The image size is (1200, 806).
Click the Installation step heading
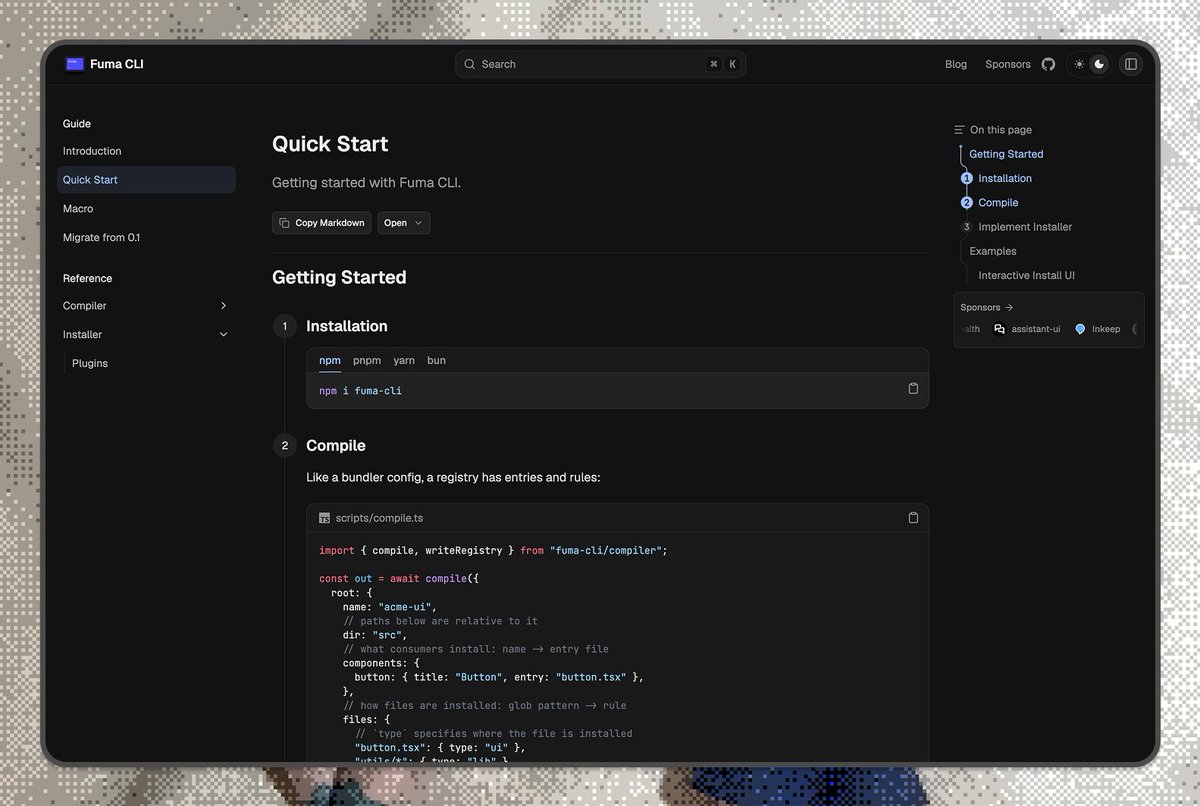coord(347,326)
